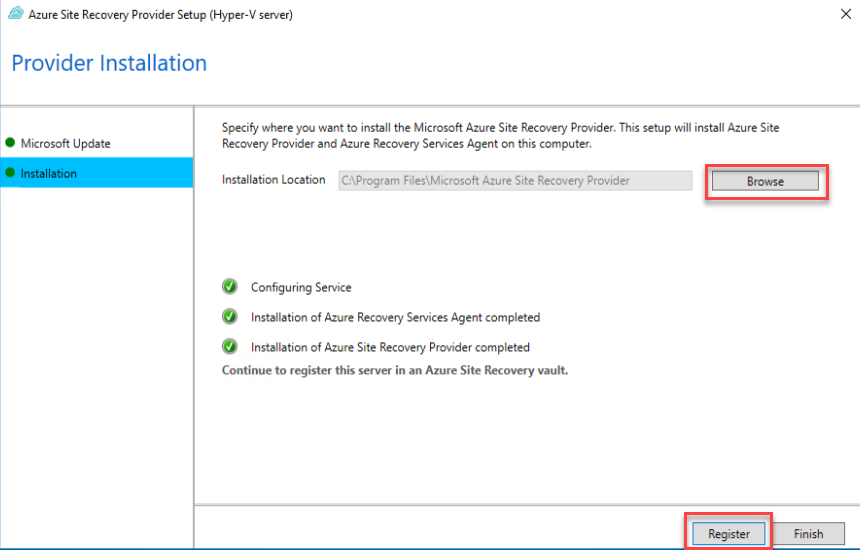Click the green dot beside Microsoft Update

(10, 143)
